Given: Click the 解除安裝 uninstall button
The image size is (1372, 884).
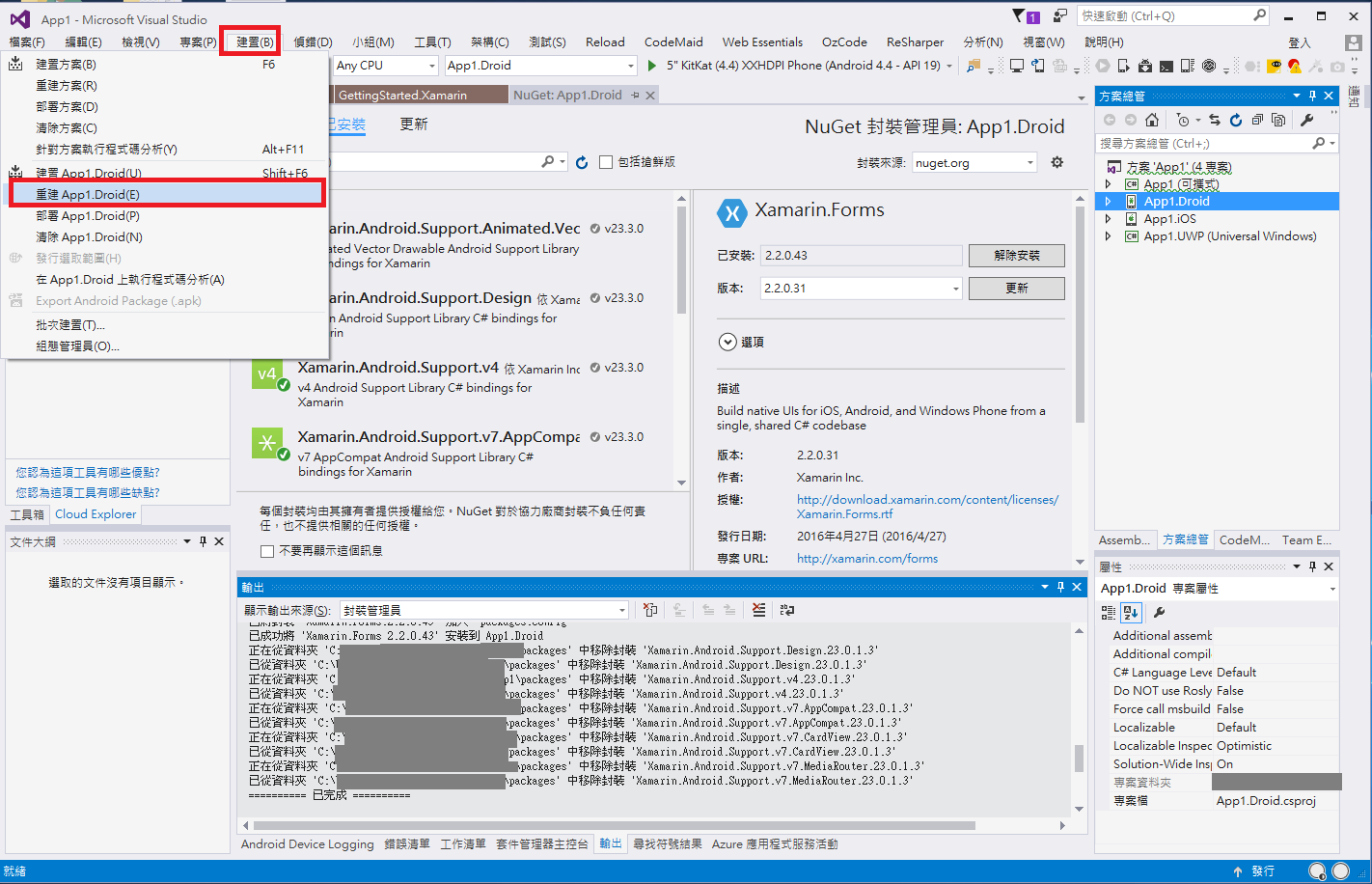Looking at the screenshot, I should [1017, 256].
